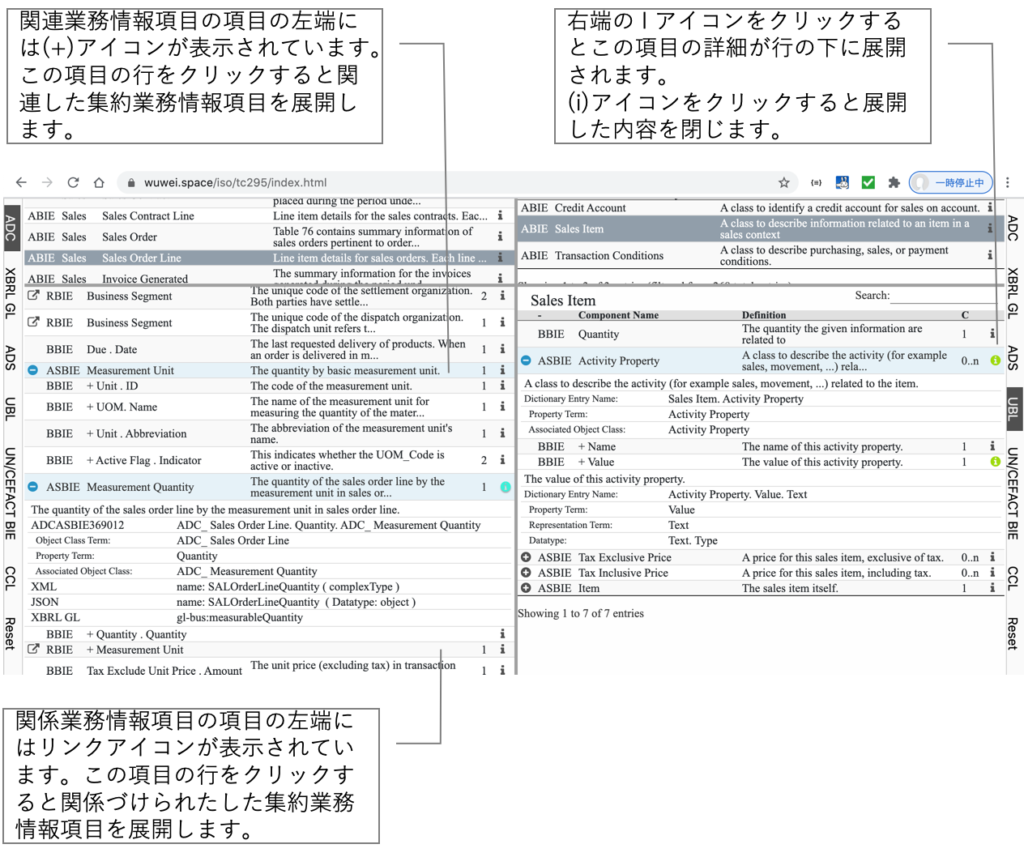Viewport: 1024px width, 857px height.
Task: Click info icon on + Active Flag . Indicator row
Action: click(x=502, y=460)
